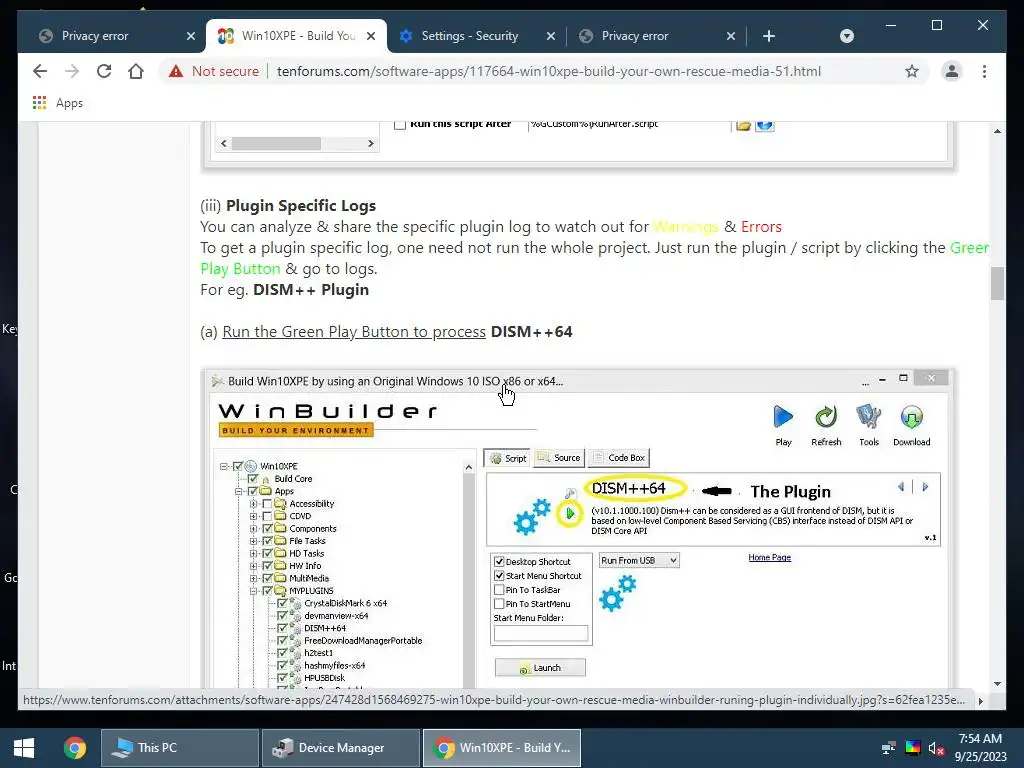Select the Source tab in WinBuilder
Viewport: 1024px width, 768px height.
click(x=559, y=458)
